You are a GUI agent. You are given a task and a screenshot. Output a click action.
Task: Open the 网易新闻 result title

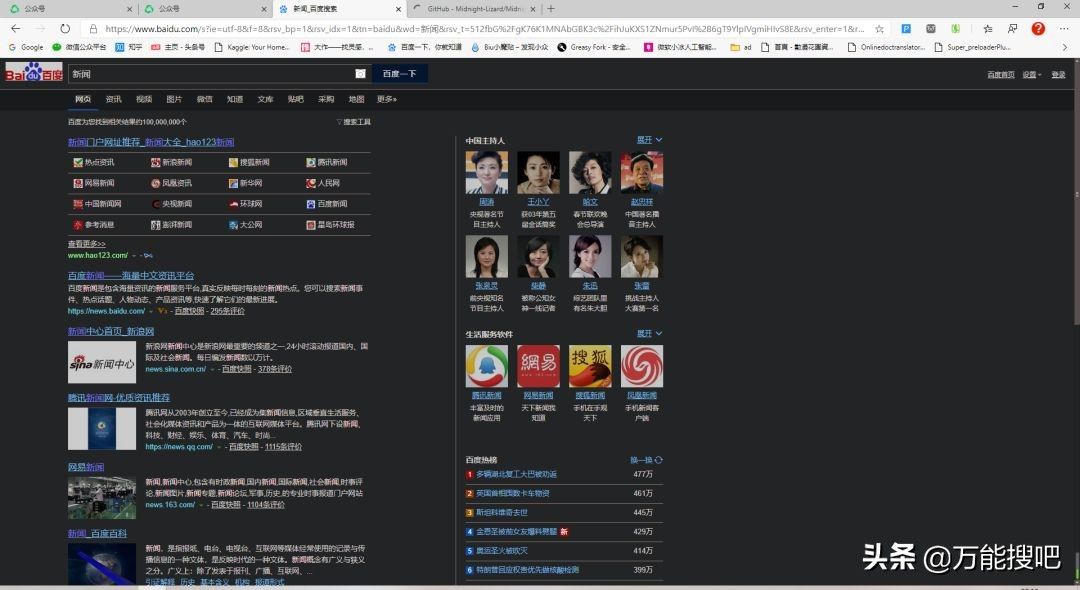(86, 467)
